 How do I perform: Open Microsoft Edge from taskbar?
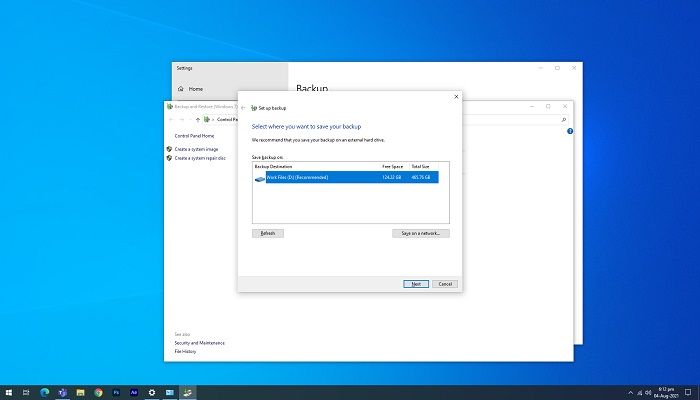coord(43,392)
